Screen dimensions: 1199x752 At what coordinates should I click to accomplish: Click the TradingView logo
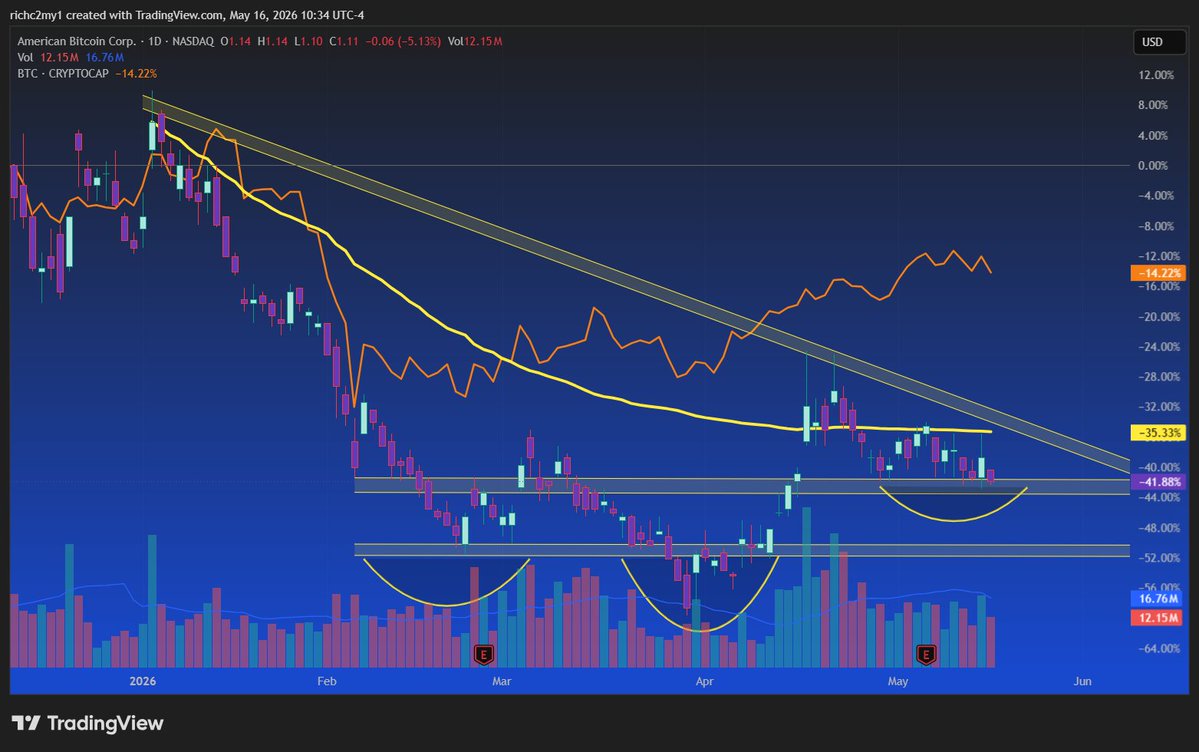pyautogui.click(x=87, y=723)
